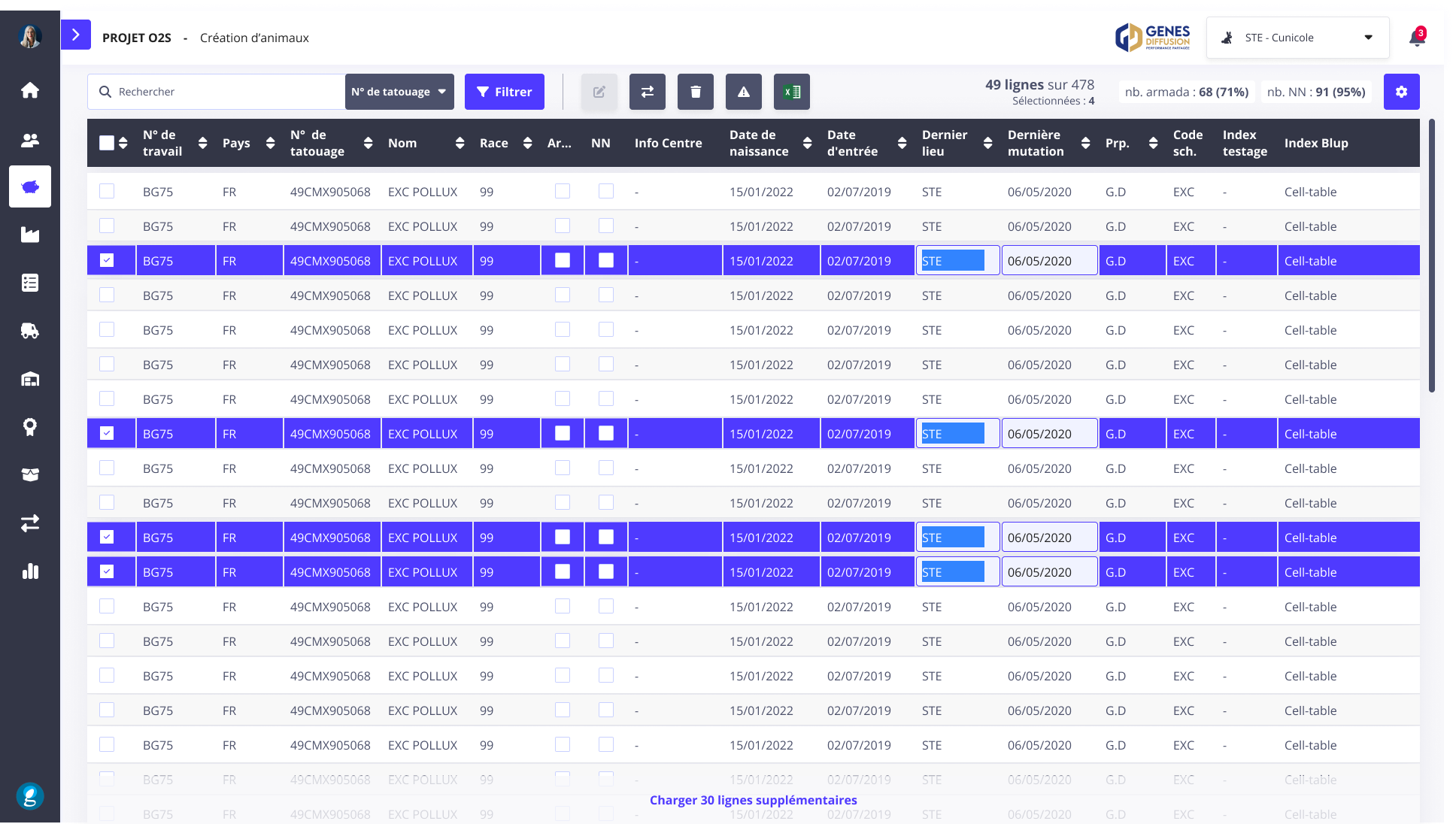Screen dimensions: 1456x824
Task: Click the warning triangle toolbar icon
Action: coord(743,92)
